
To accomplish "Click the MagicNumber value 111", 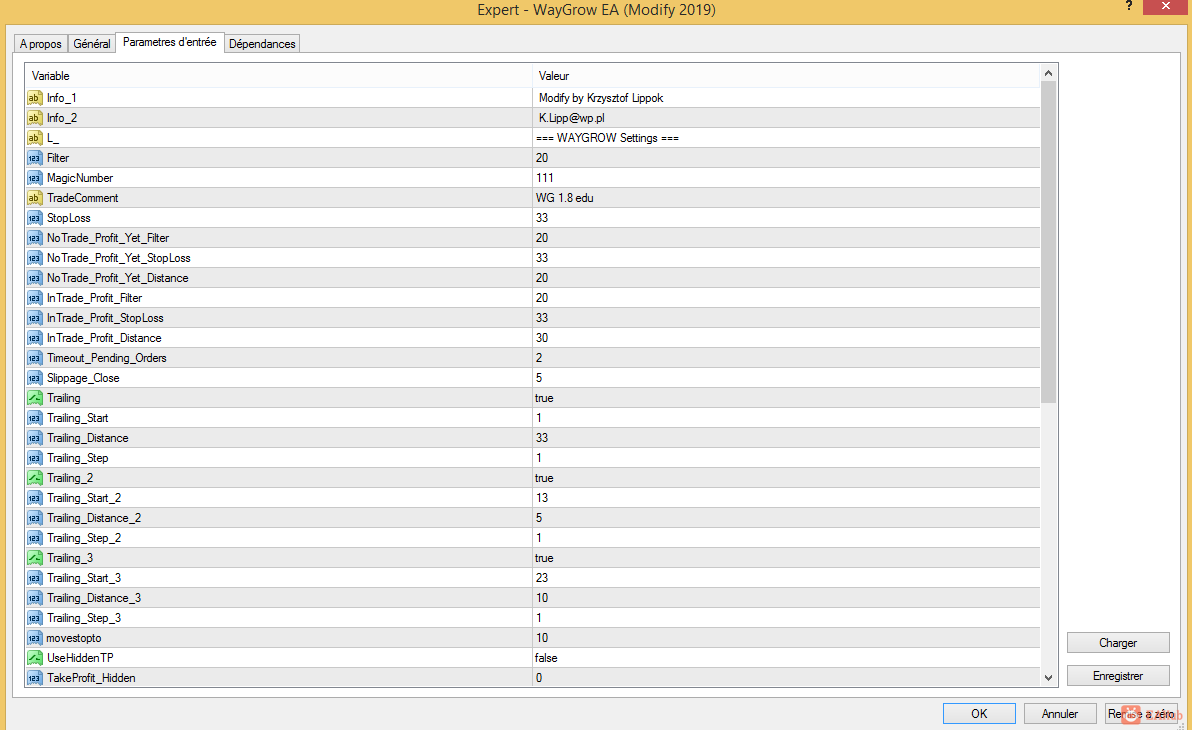I will [544, 178].
